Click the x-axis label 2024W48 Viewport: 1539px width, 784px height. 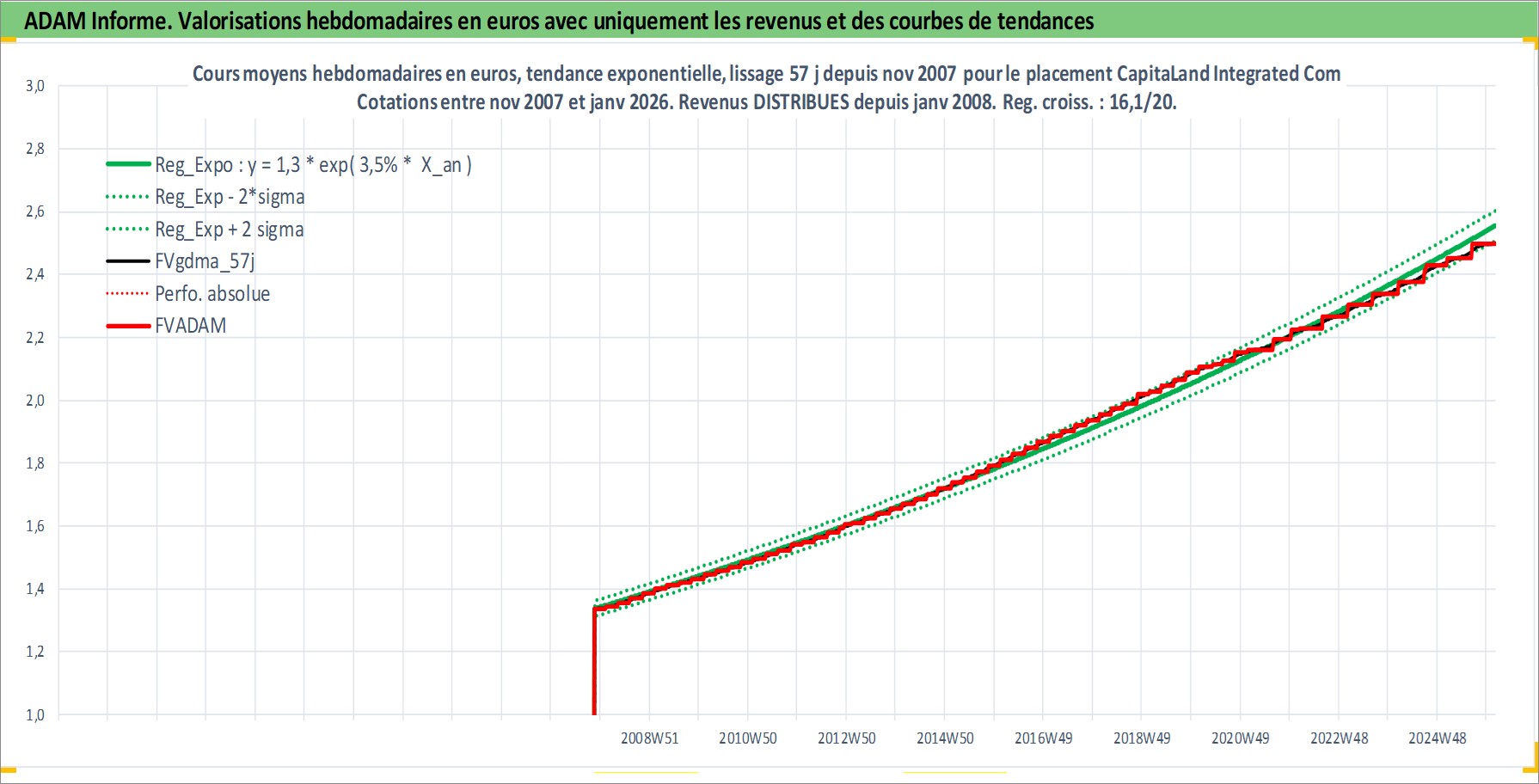click(x=1438, y=738)
